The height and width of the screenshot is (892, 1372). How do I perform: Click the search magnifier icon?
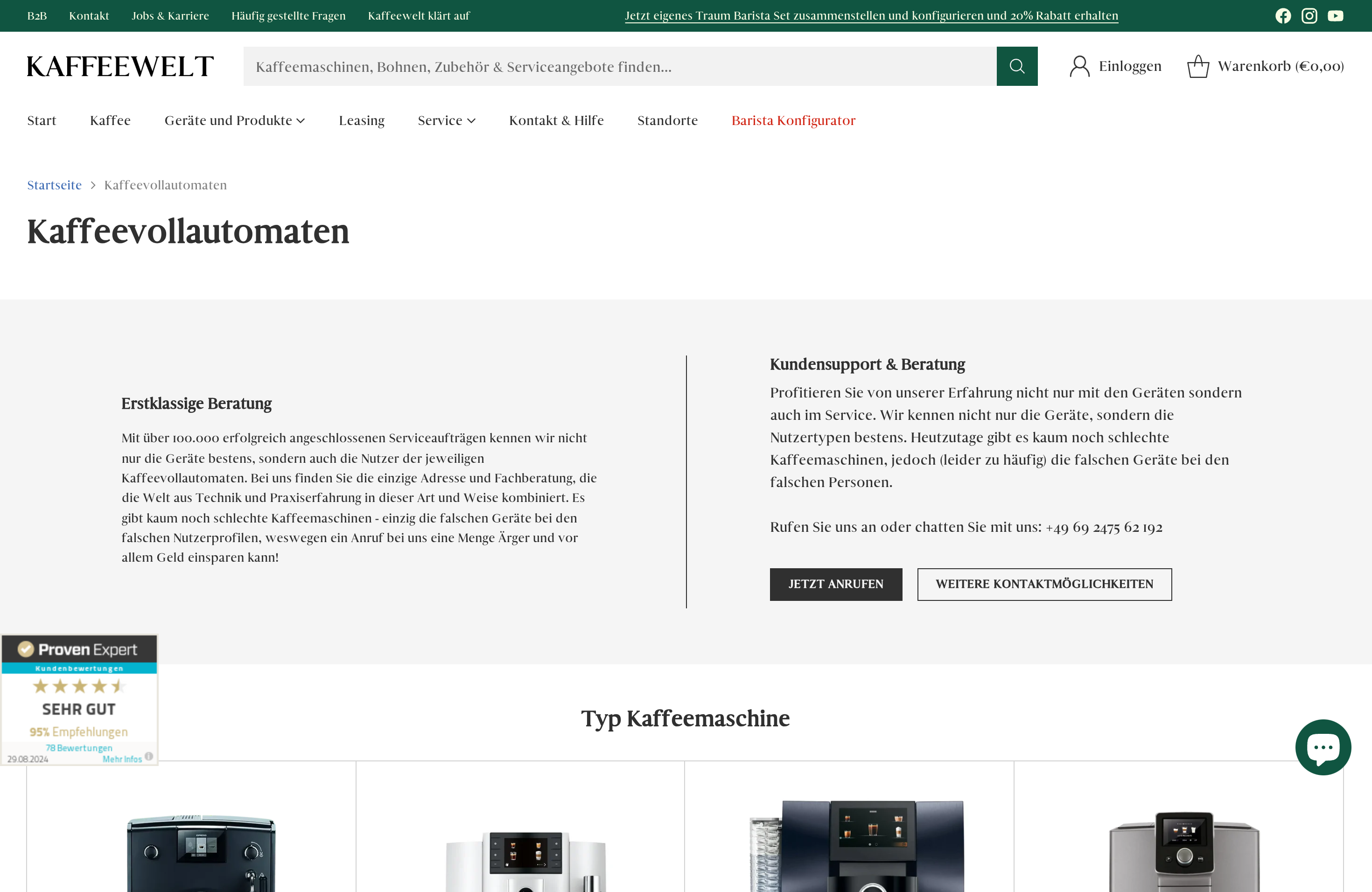1017,66
